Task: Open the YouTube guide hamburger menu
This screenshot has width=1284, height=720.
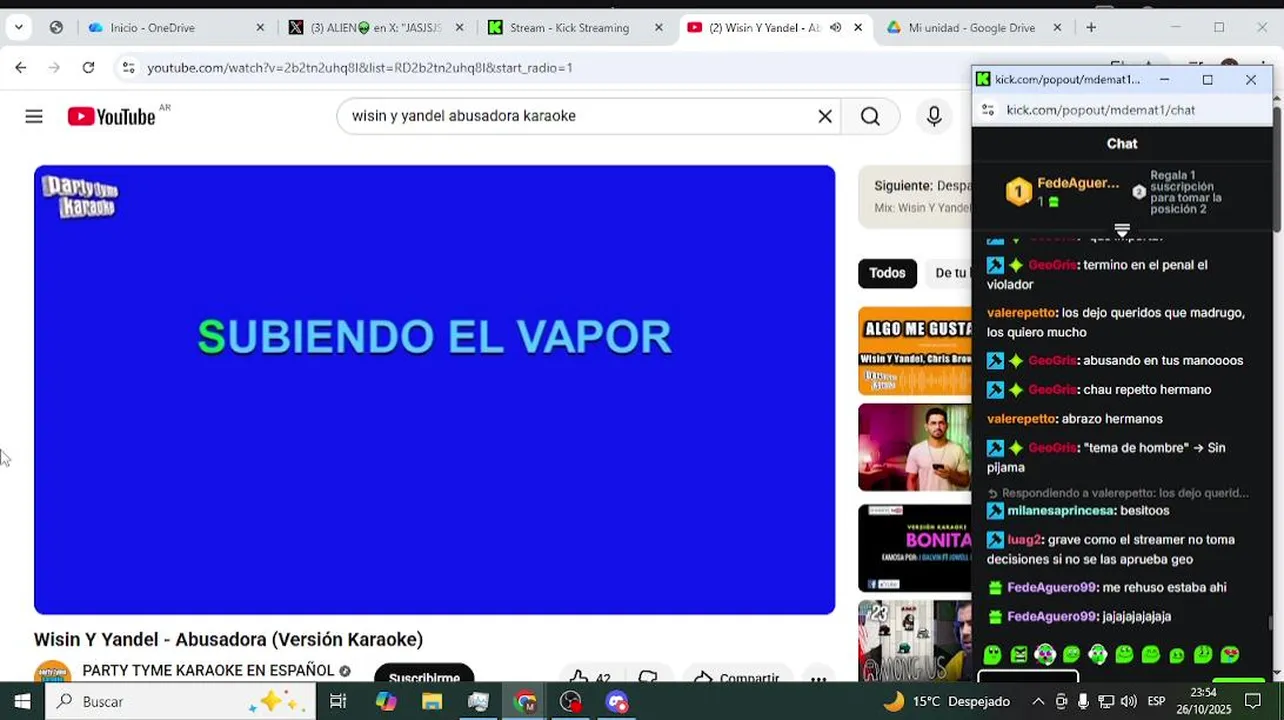Action: [34, 117]
